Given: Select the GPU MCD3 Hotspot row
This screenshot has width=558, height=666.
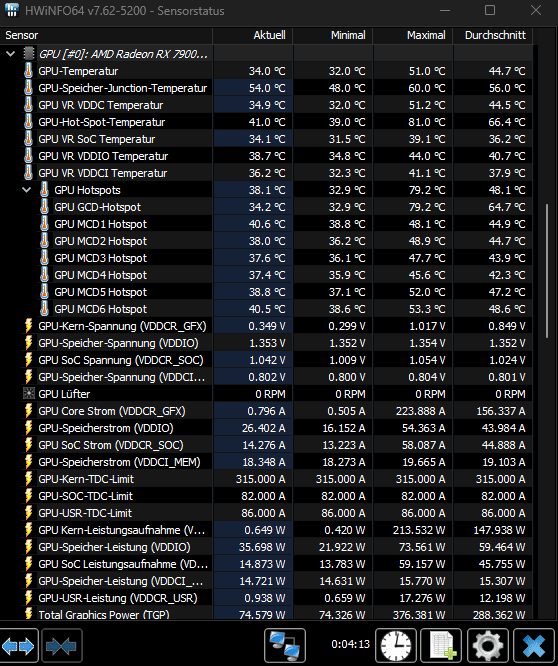Looking at the screenshot, I should pos(266,258).
